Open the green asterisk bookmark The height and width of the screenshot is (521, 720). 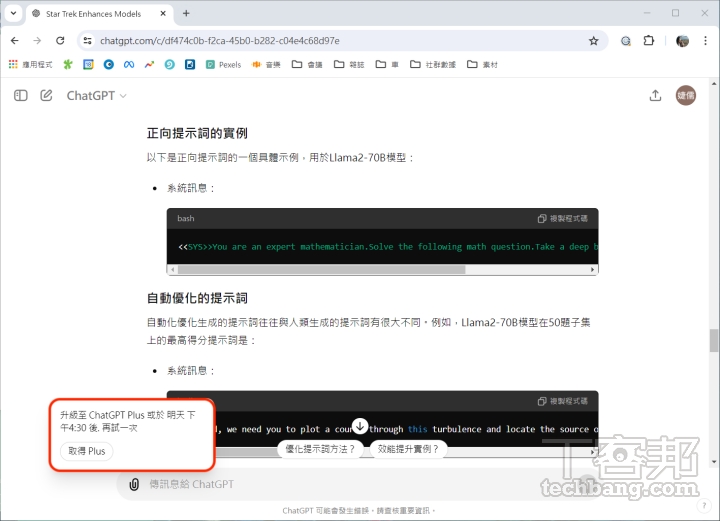pyautogui.click(x=68, y=65)
